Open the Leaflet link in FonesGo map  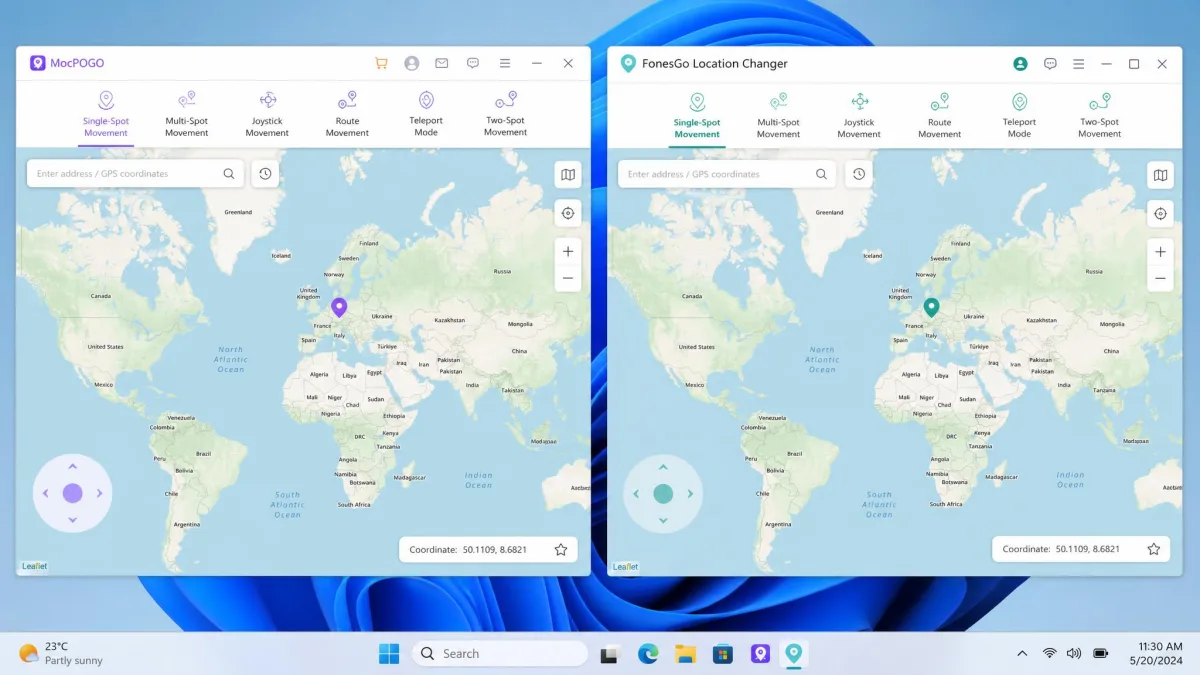(x=625, y=566)
